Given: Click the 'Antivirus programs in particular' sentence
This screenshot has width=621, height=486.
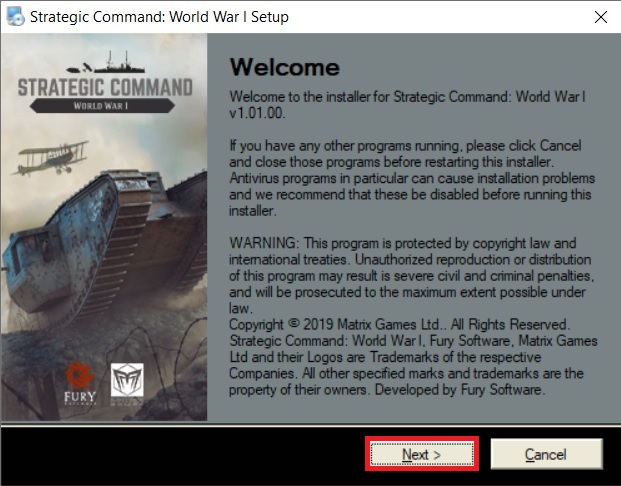Looking at the screenshot, I should coord(412,194).
